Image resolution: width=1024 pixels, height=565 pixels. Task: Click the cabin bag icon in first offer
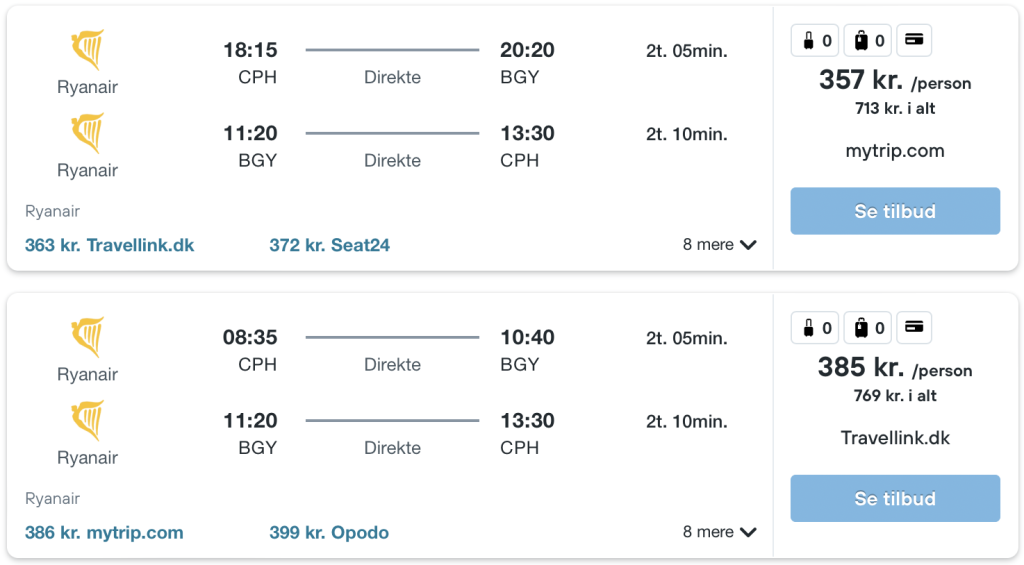pos(815,40)
